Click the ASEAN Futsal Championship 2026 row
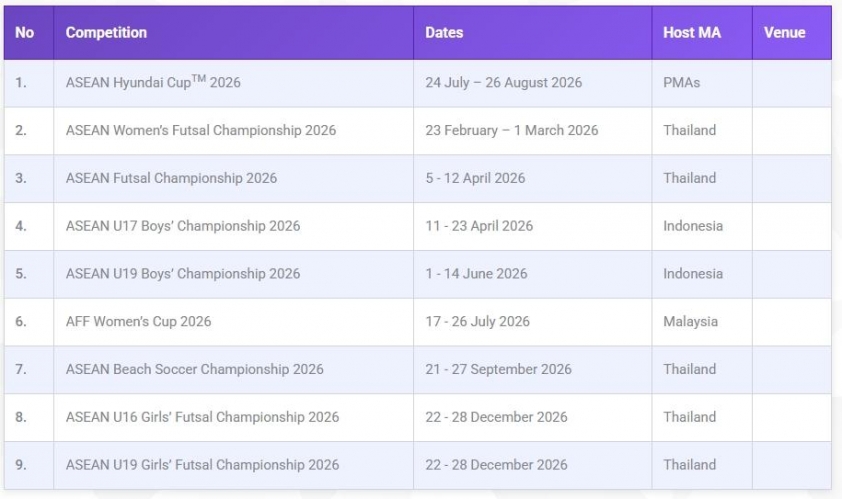842x499 pixels. click(171, 178)
